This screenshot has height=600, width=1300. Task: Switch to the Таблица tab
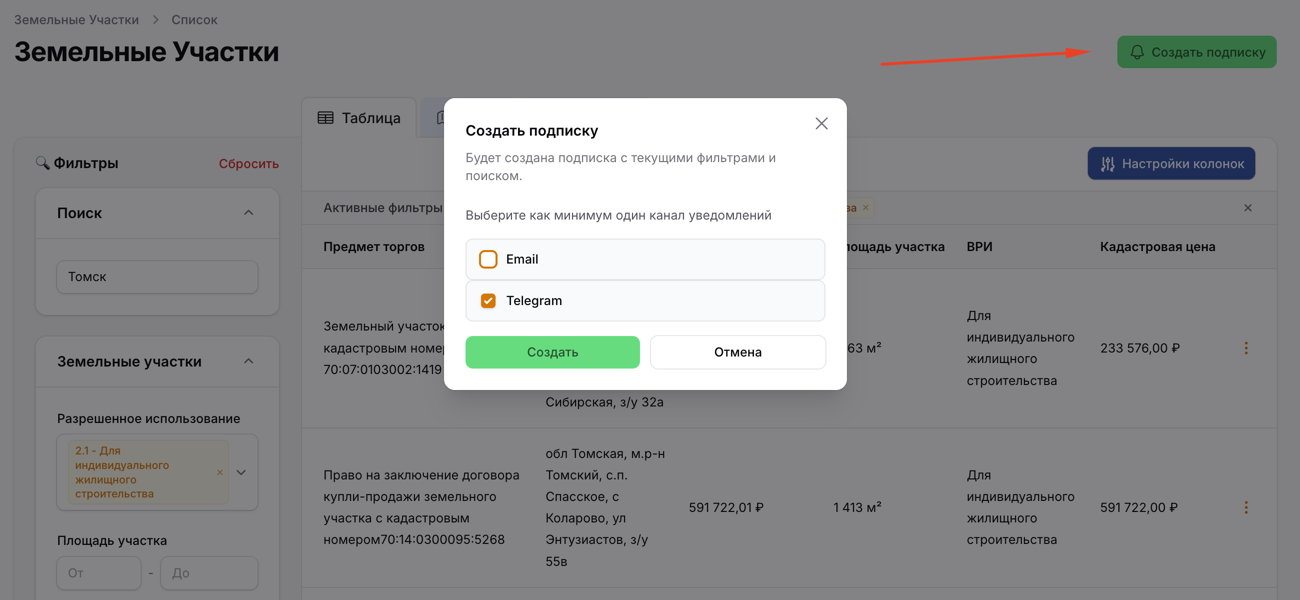coord(360,118)
